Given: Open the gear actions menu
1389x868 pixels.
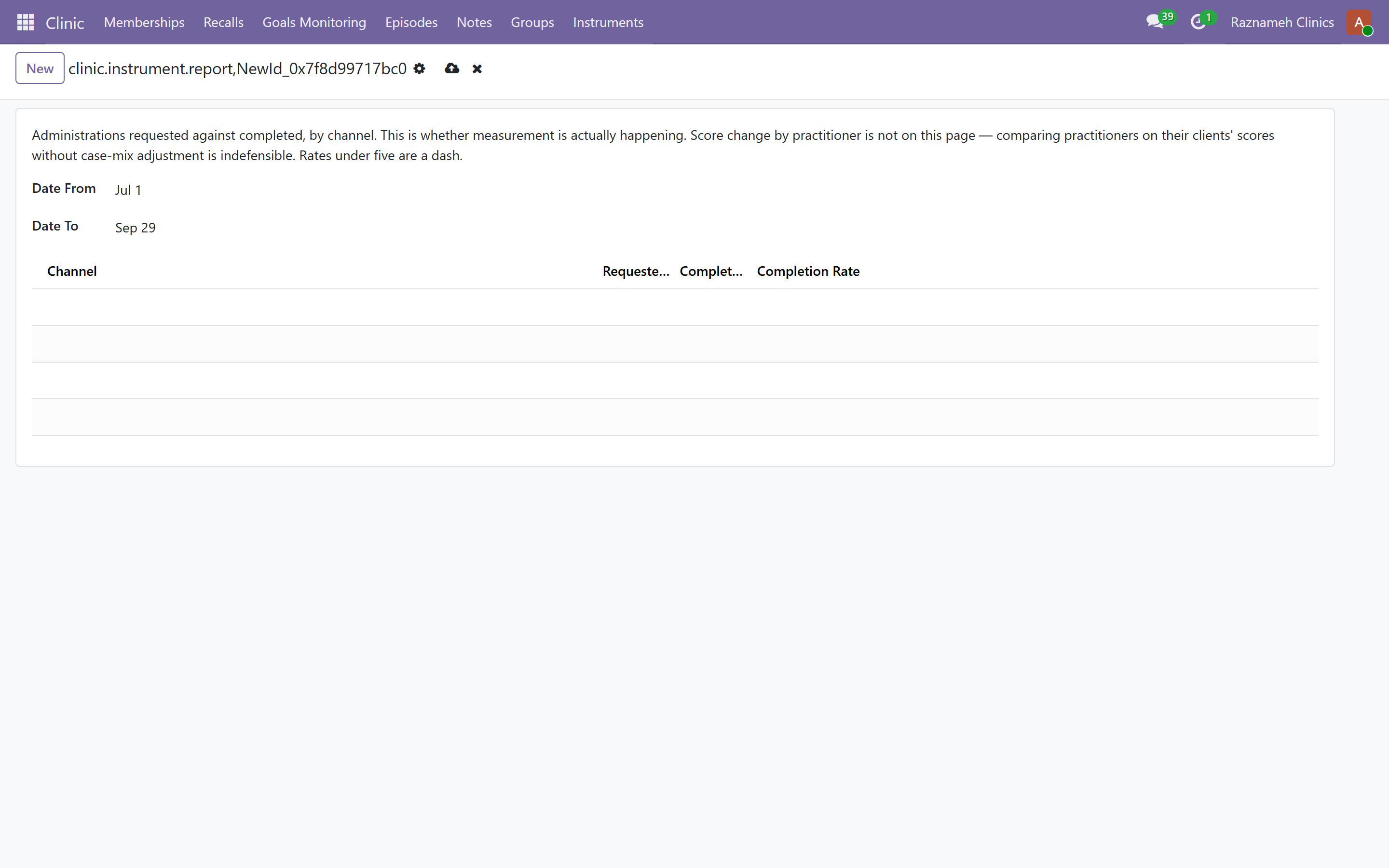Looking at the screenshot, I should point(420,69).
